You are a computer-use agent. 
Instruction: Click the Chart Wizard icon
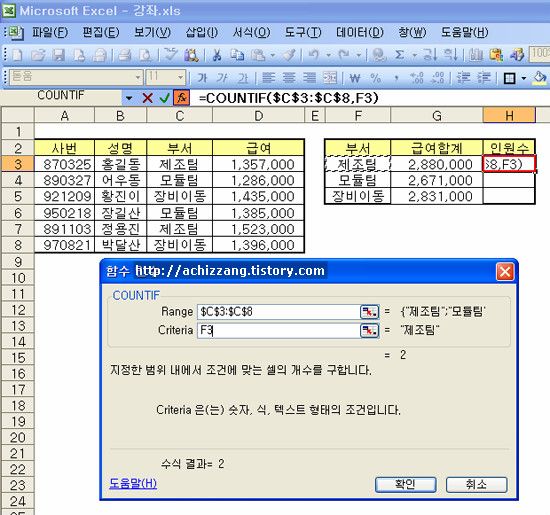click(476, 55)
